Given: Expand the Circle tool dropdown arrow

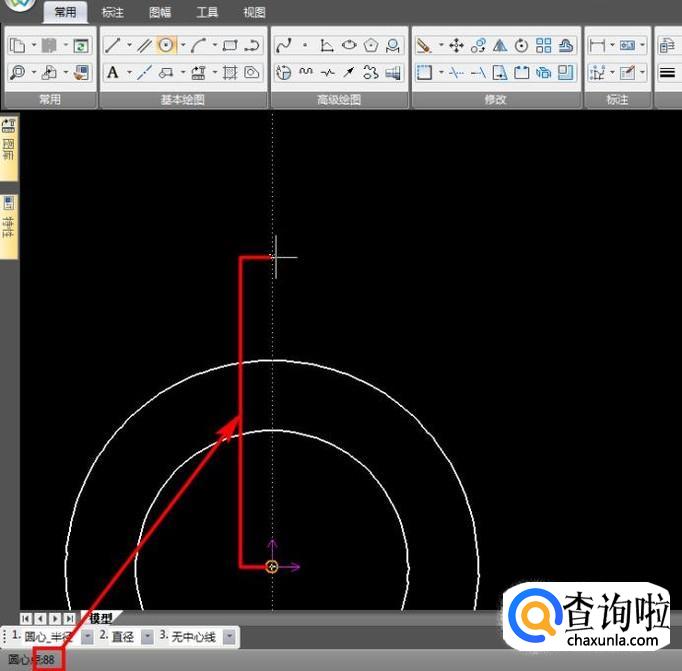Looking at the screenshot, I should (x=181, y=46).
